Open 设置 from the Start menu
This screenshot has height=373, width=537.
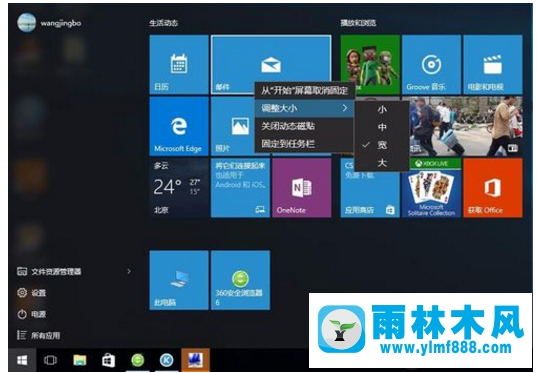pos(32,293)
